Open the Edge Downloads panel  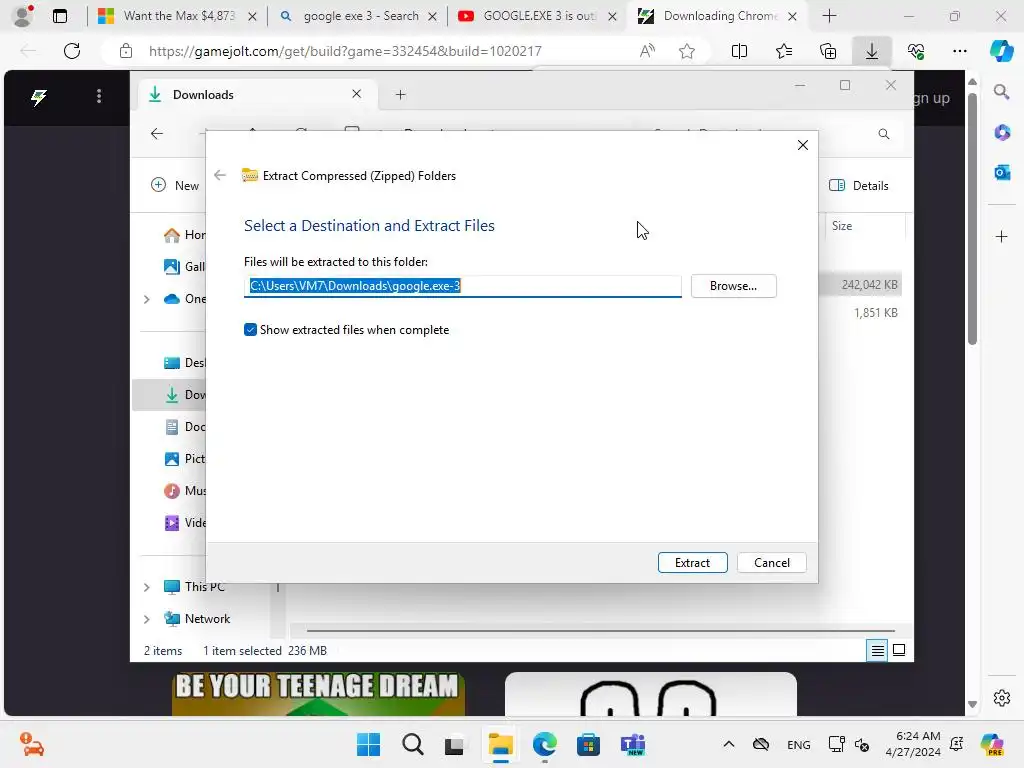[x=872, y=51]
